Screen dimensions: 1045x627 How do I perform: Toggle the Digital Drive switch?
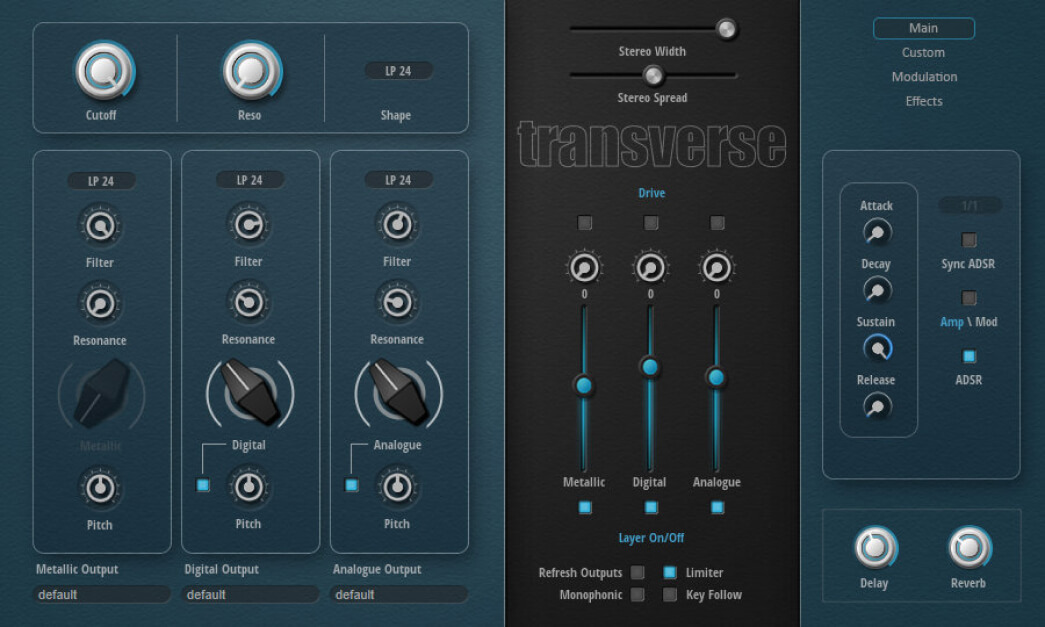(x=650, y=223)
